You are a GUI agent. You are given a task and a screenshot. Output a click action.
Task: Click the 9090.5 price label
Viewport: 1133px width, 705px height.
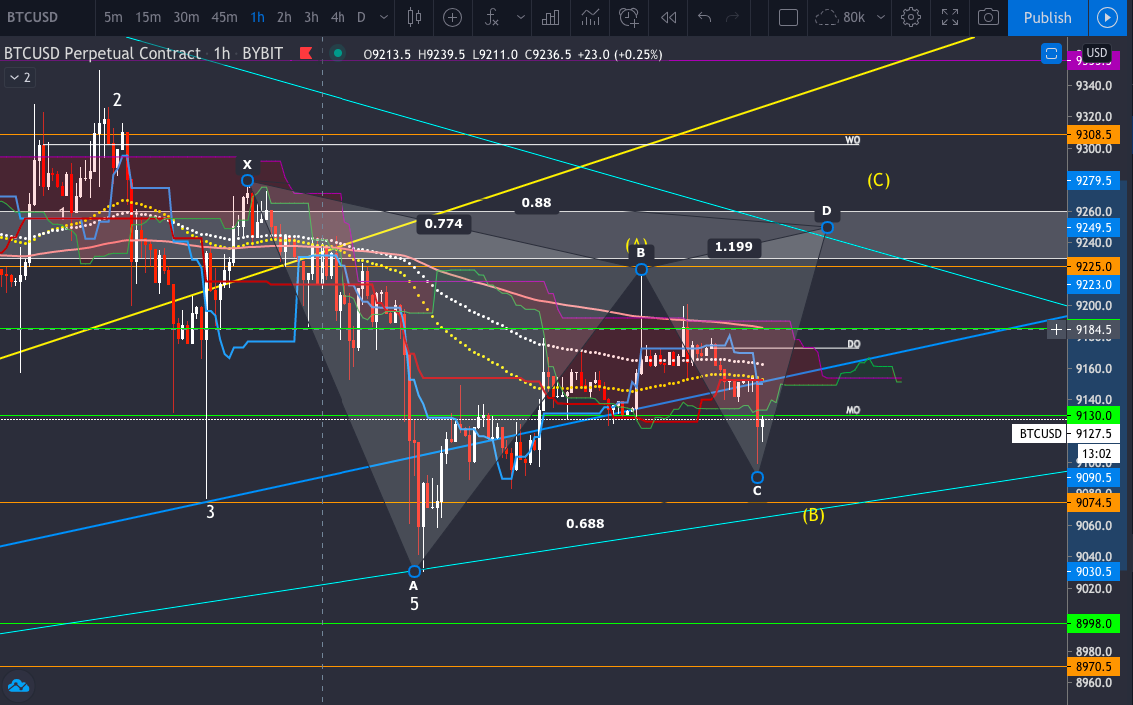(x=1093, y=477)
